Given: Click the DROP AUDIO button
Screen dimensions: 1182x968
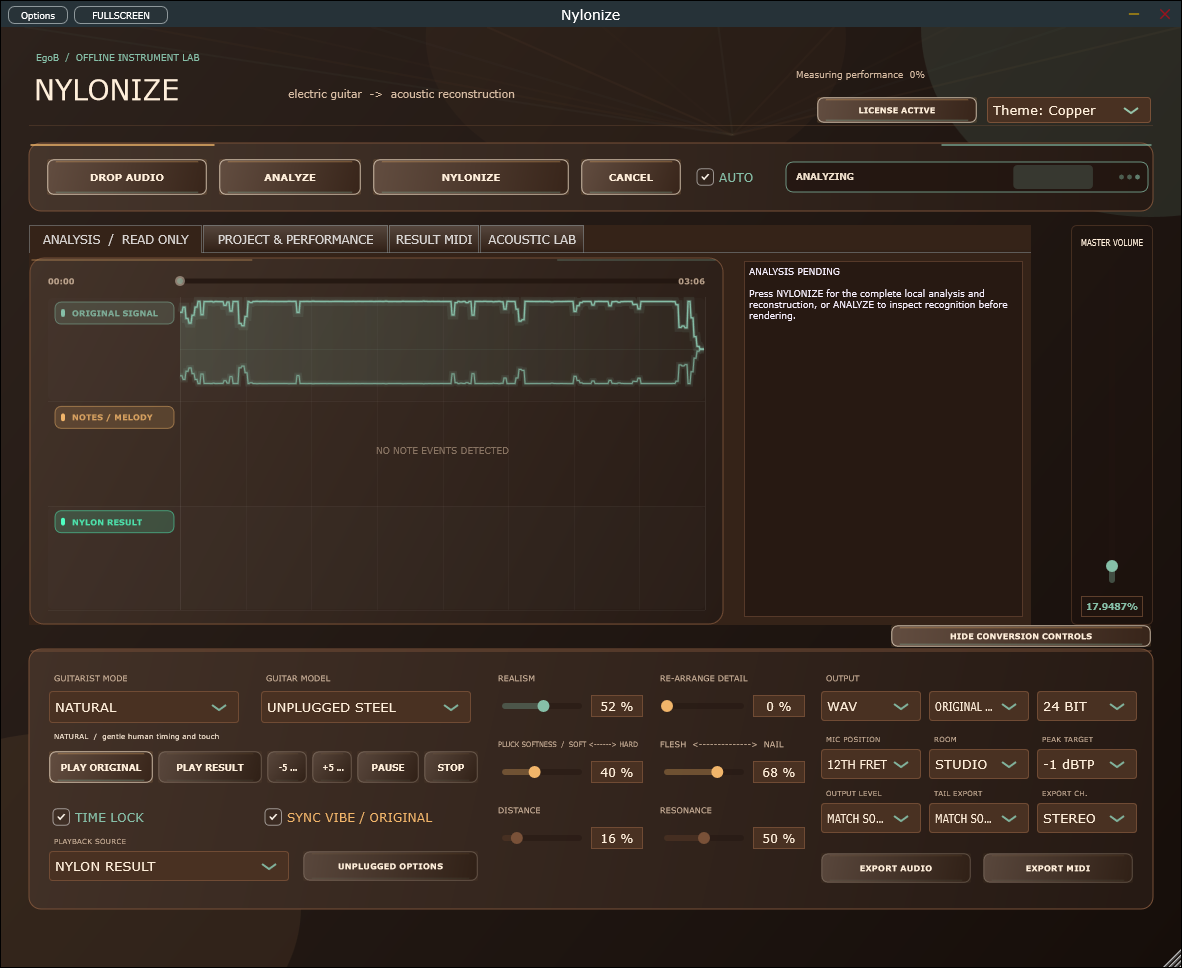Looking at the screenshot, I should coord(127,177).
